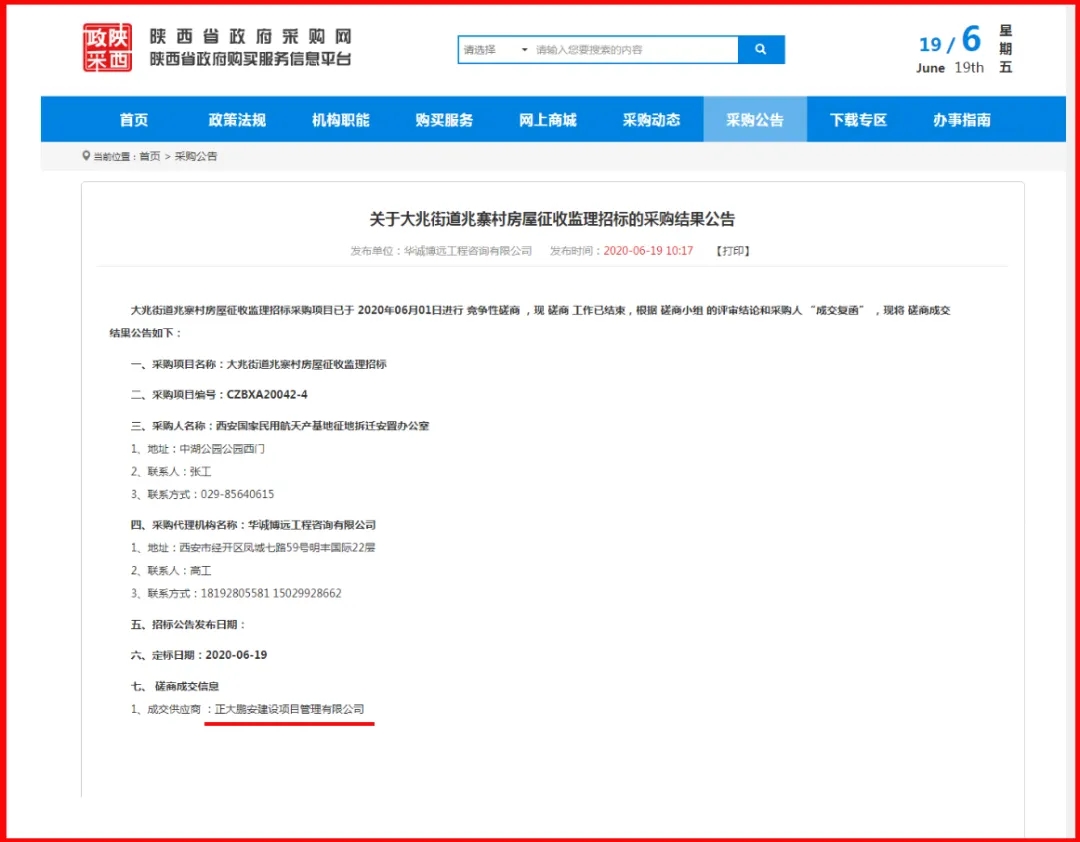Image resolution: width=1080 pixels, height=842 pixels.
Task: Open the 请选择 category dropdown
Action: pos(495,49)
